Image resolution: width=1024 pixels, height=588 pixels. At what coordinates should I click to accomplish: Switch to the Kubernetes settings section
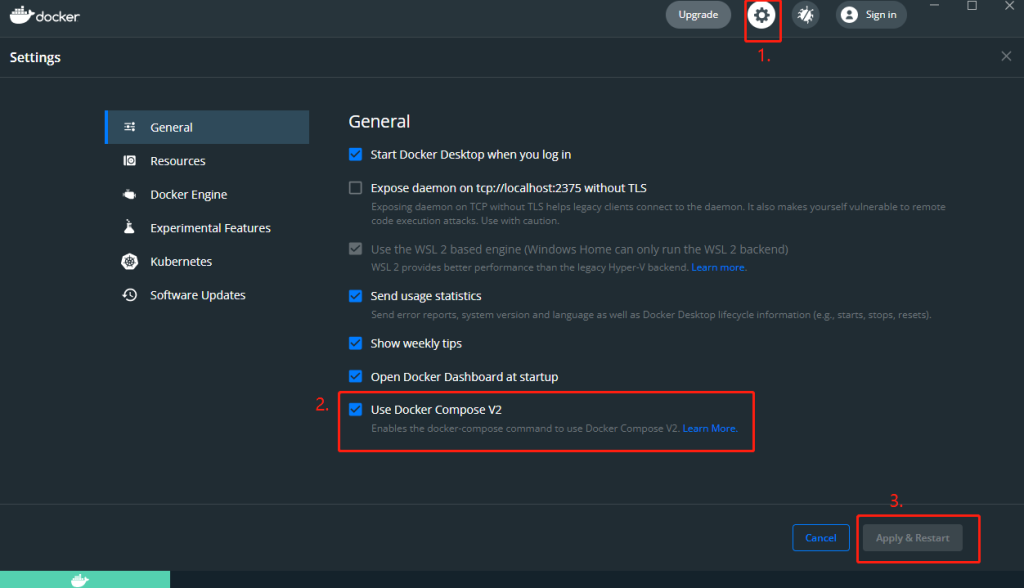click(181, 262)
